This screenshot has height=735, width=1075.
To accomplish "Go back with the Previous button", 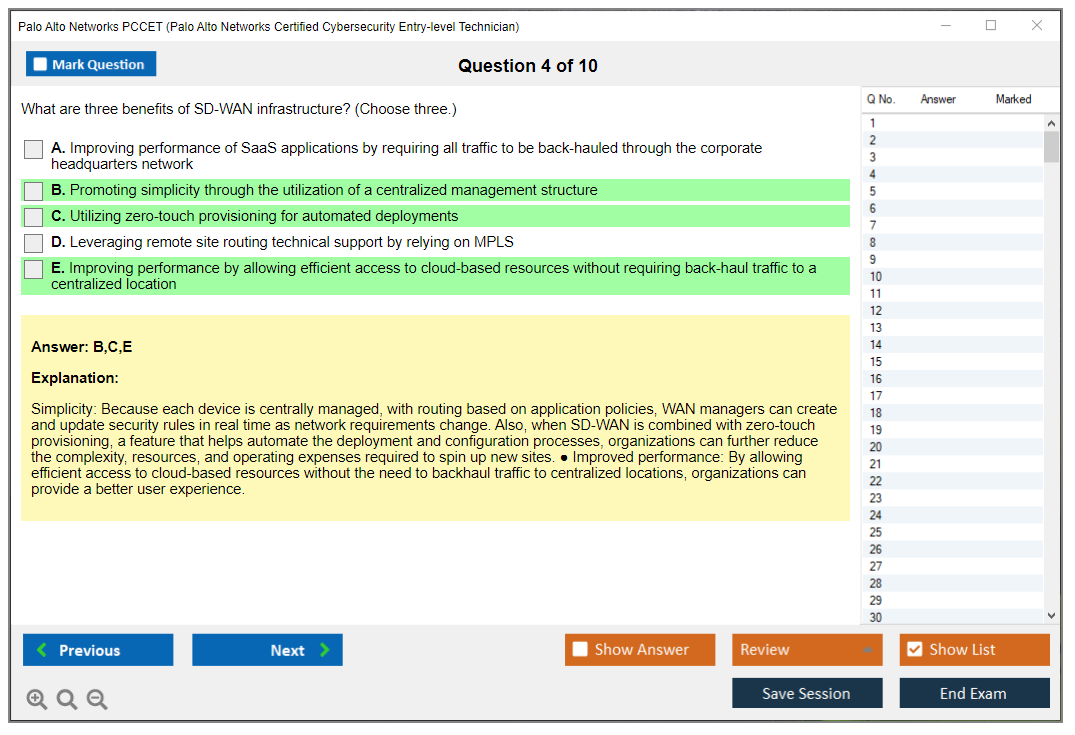I will (98, 650).
